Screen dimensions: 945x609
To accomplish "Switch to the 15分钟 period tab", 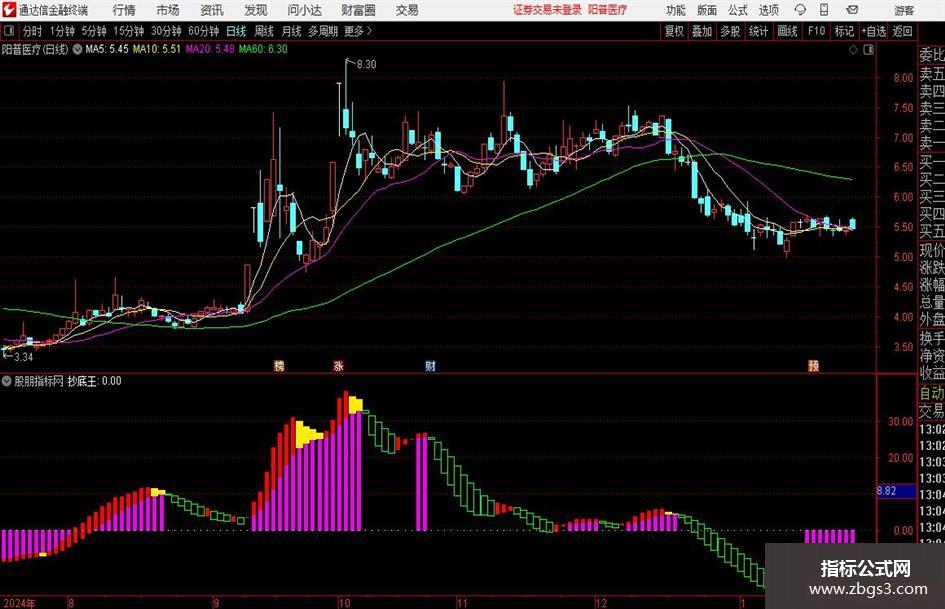I will [129, 31].
